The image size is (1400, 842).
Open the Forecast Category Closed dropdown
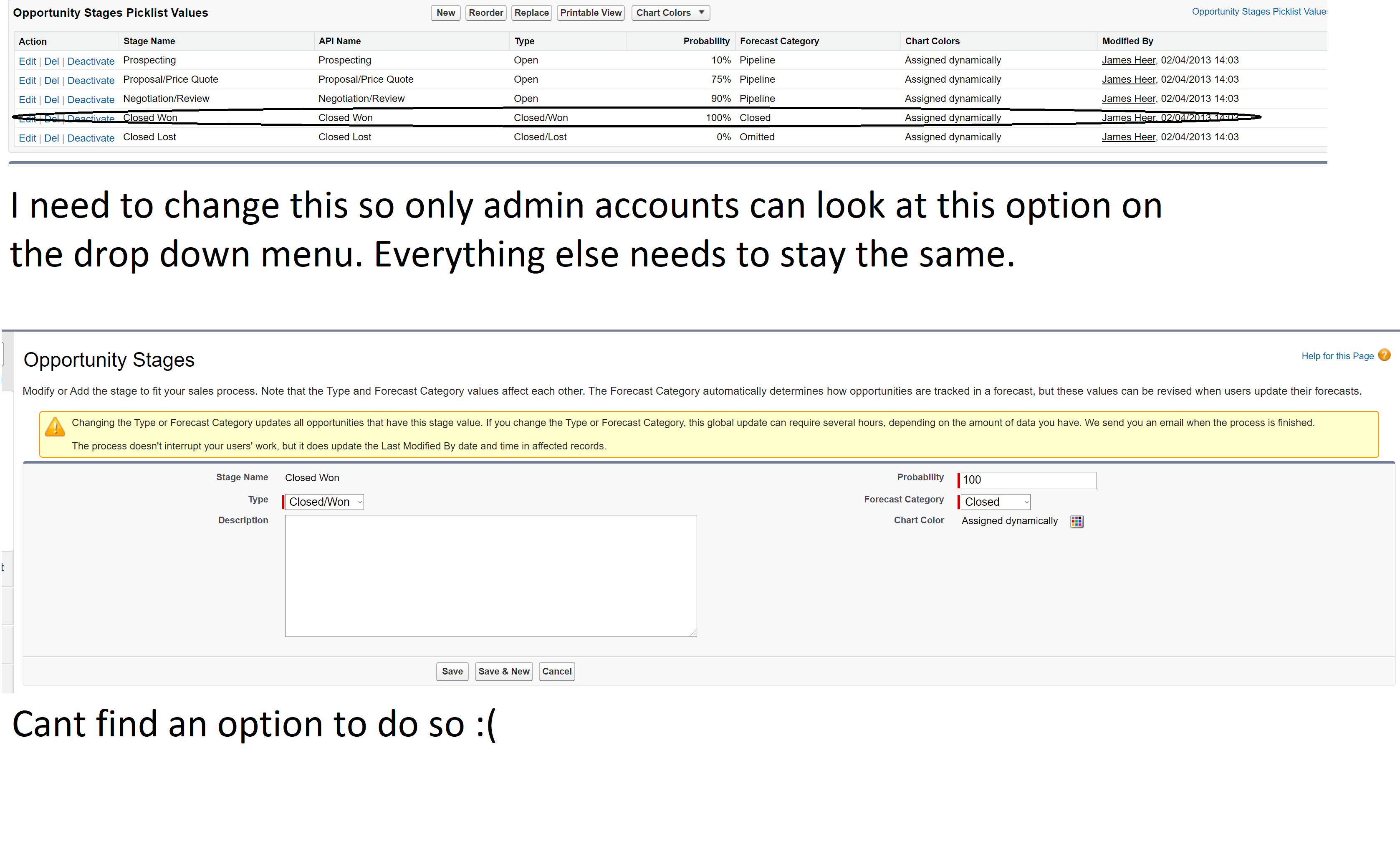(x=995, y=502)
